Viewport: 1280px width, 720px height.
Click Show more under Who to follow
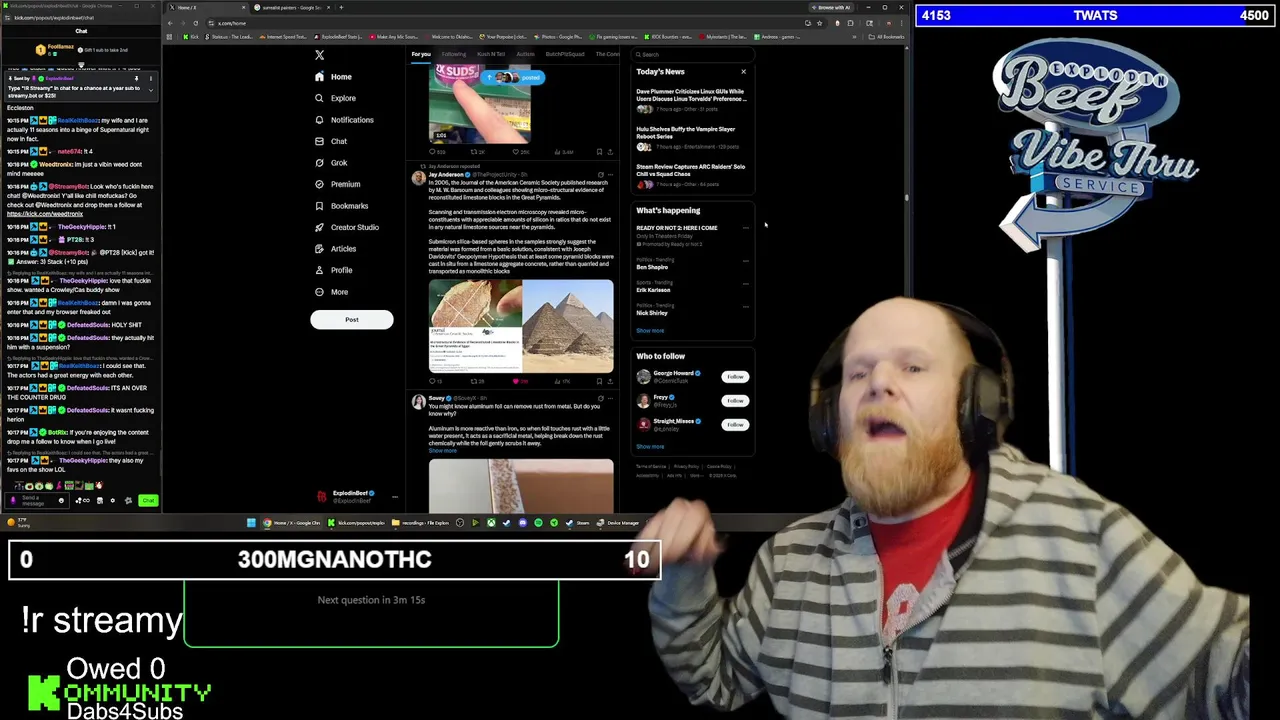click(x=650, y=447)
